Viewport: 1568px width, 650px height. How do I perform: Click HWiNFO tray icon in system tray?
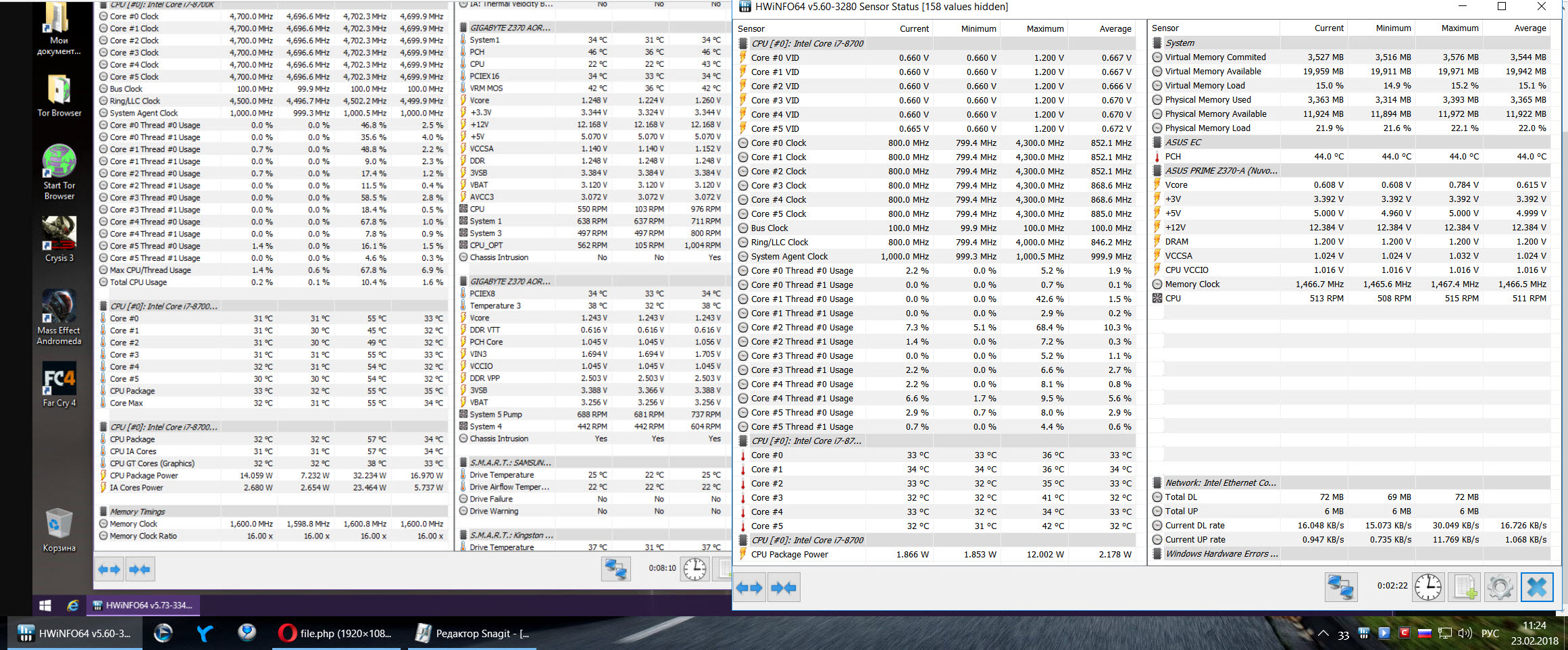(1363, 634)
